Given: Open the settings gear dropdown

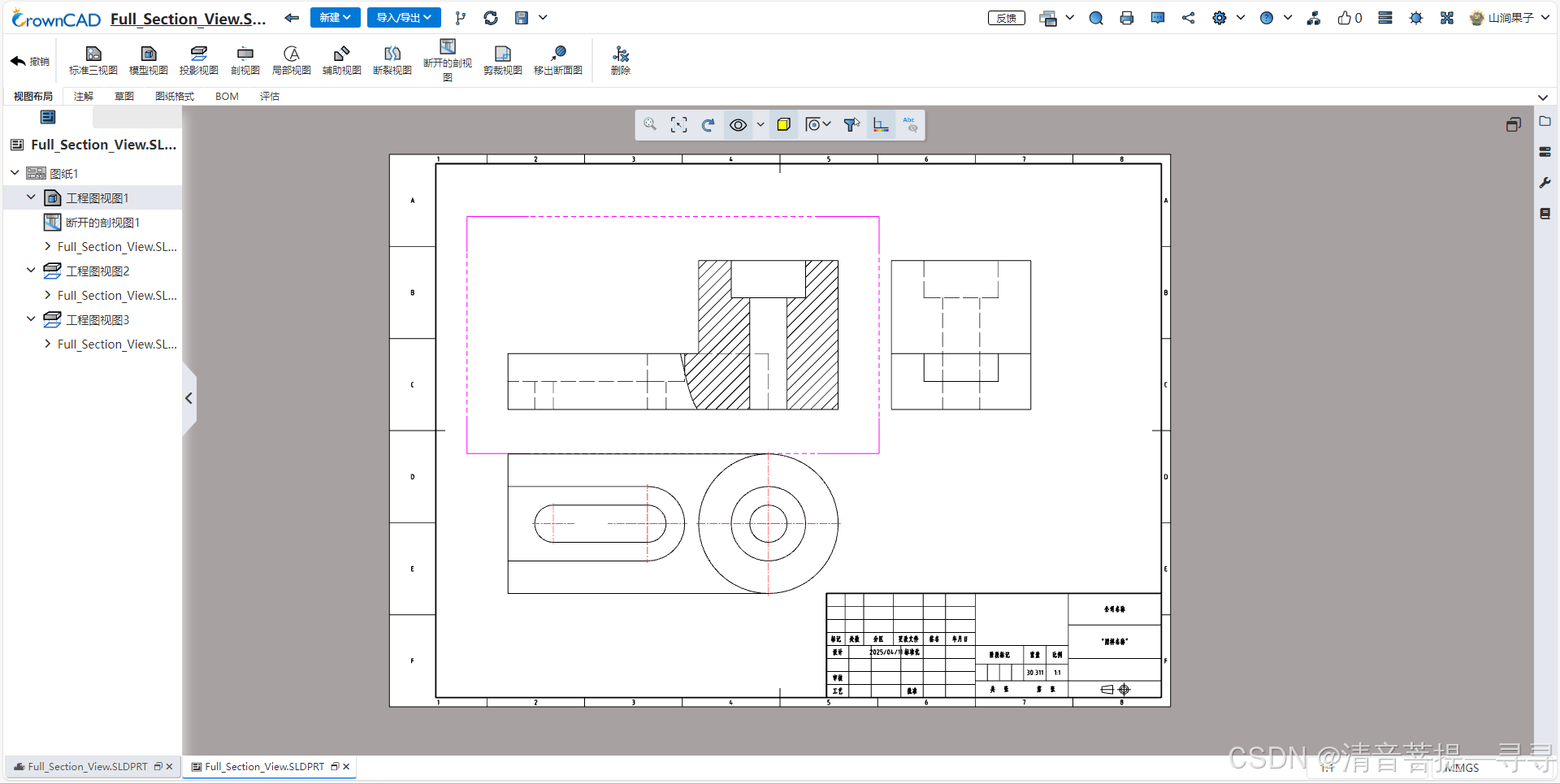Looking at the screenshot, I should (1241, 17).
